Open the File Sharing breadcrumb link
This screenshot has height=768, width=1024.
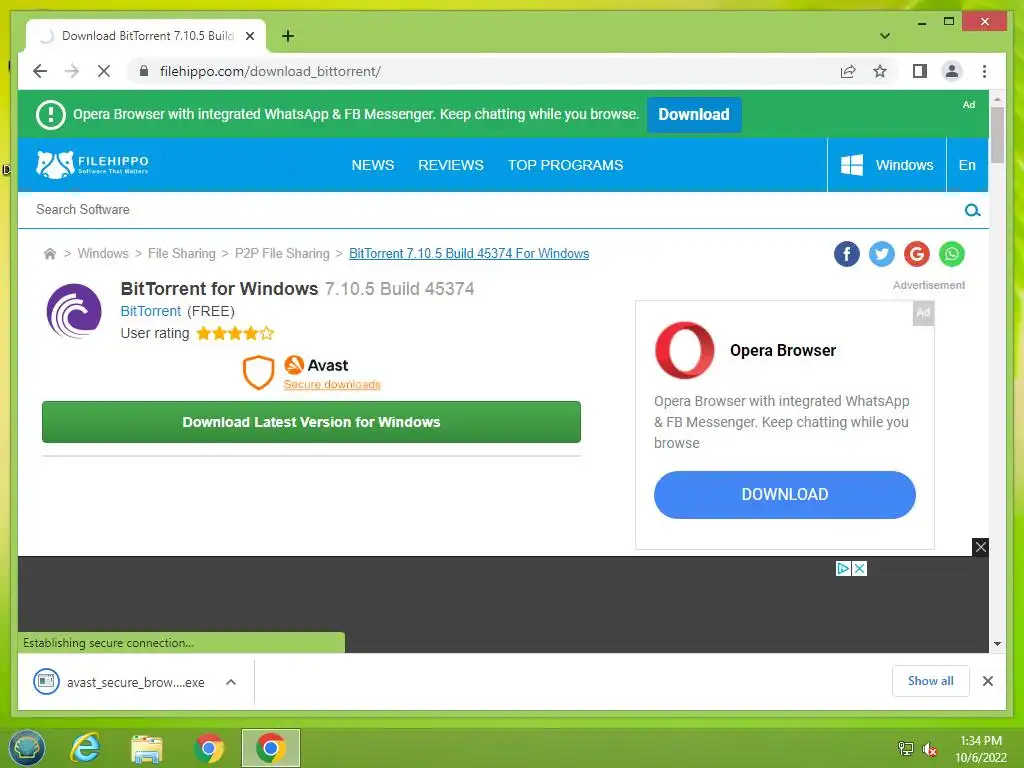[x=182, y=253]
